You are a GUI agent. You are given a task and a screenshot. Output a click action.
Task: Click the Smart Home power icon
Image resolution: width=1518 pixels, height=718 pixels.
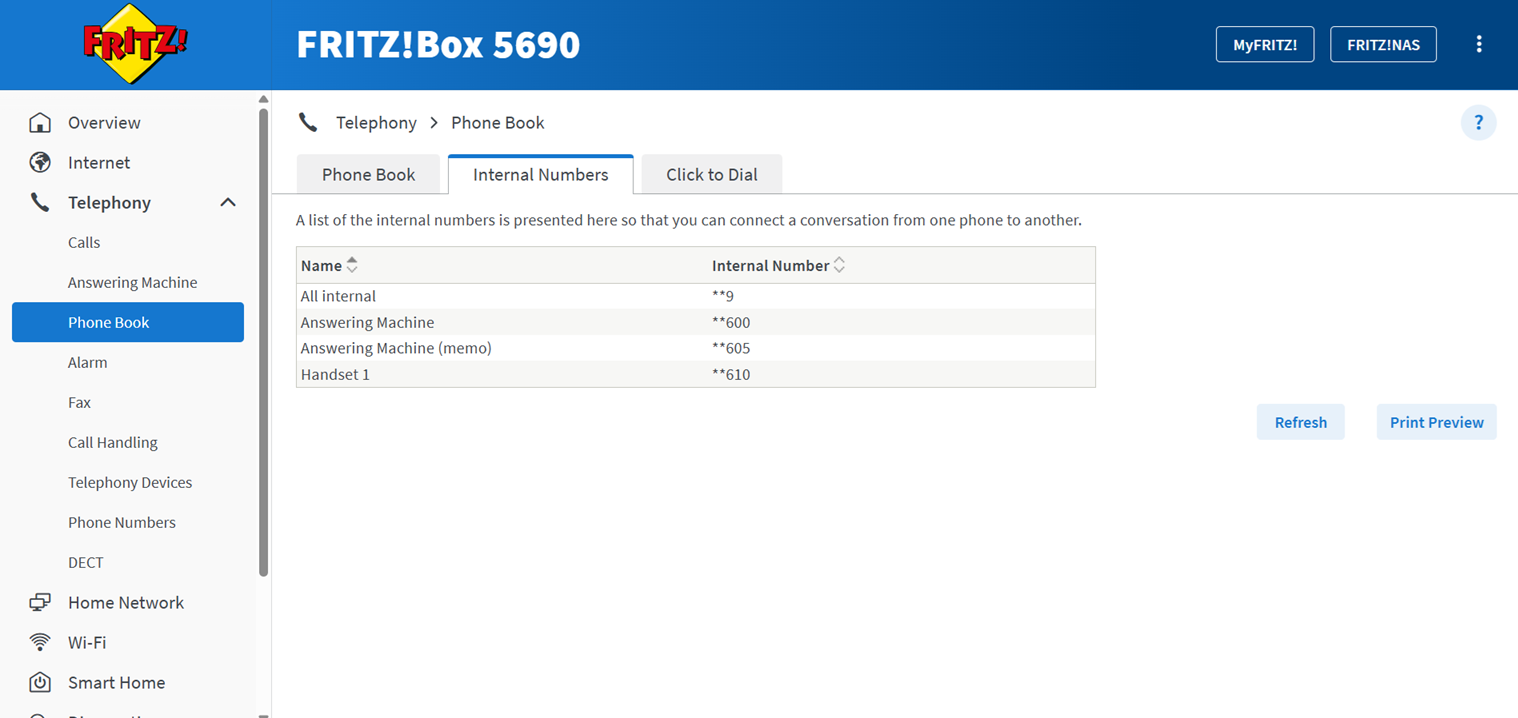click(x=40, y=683)
